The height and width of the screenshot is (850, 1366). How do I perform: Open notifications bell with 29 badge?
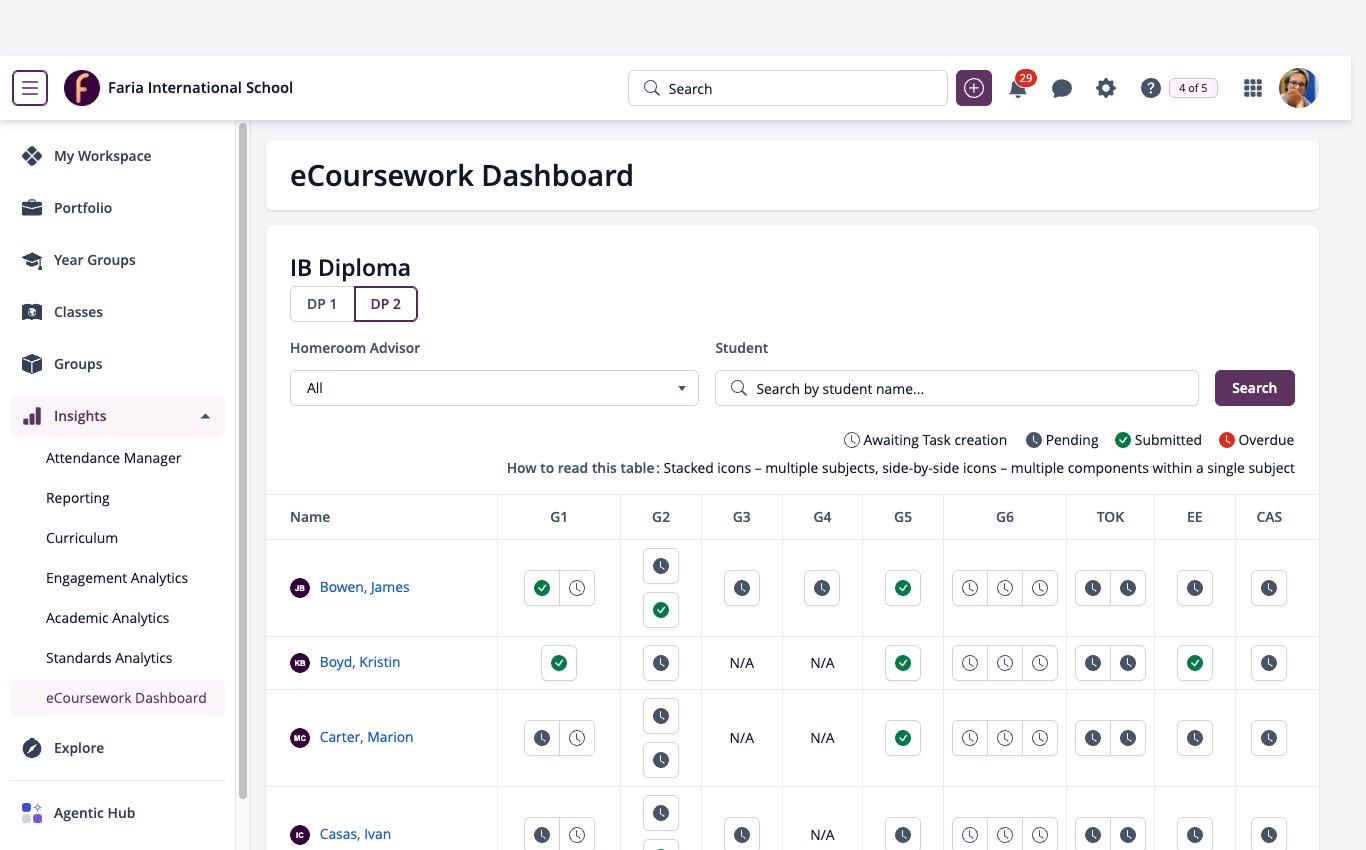coord(1018,88)
